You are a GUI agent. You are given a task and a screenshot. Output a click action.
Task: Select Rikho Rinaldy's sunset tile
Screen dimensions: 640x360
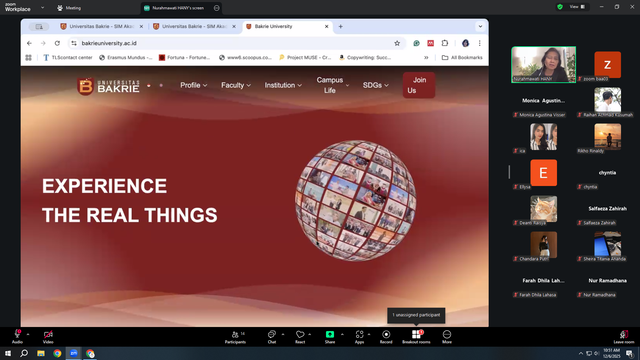(x=607, y=138)
